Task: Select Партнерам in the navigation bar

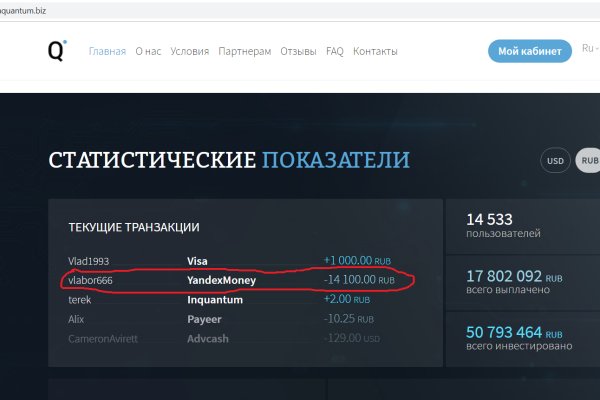Action: point(245,51)
